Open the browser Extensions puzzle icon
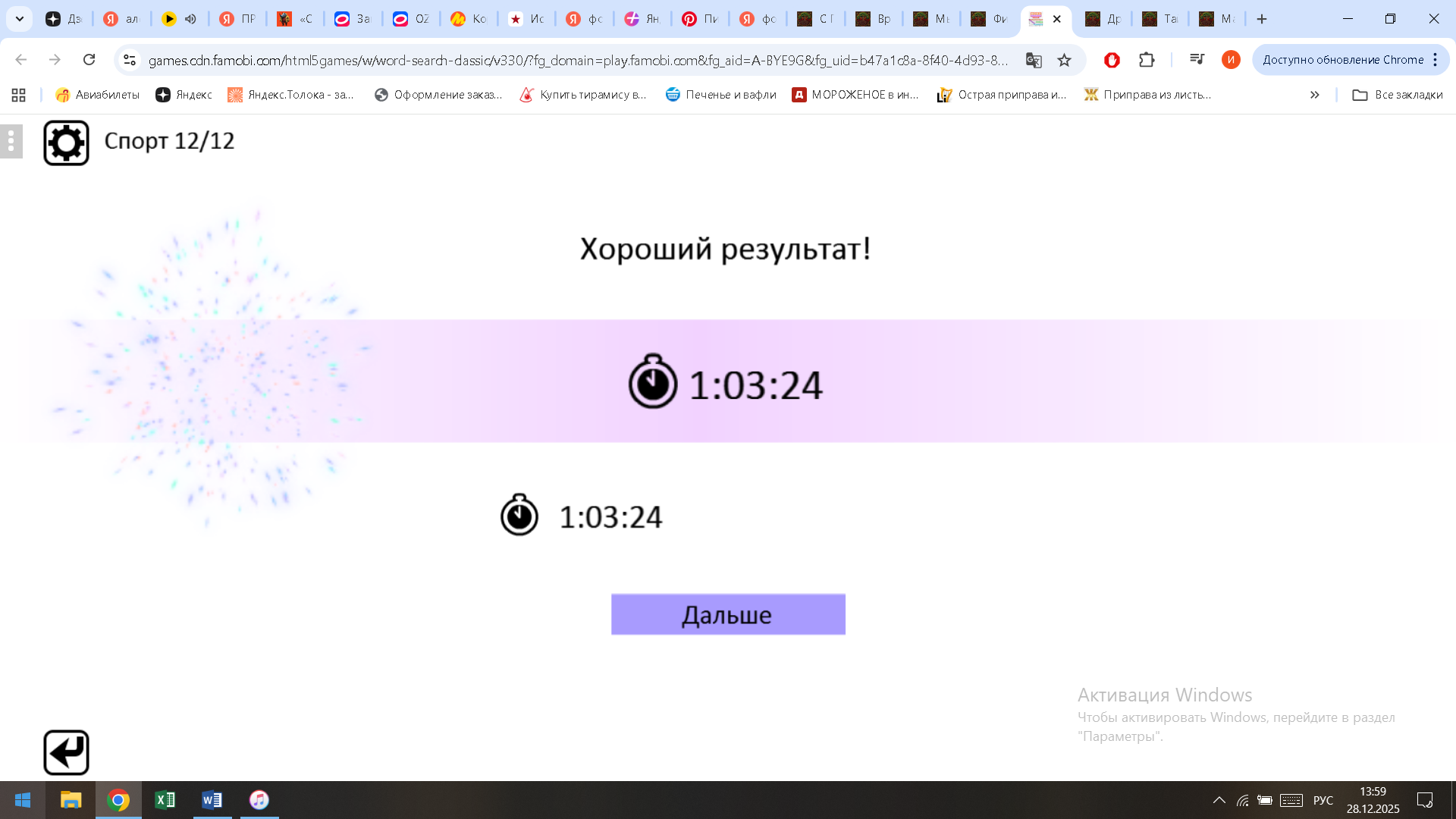 tap(1147, 60)
